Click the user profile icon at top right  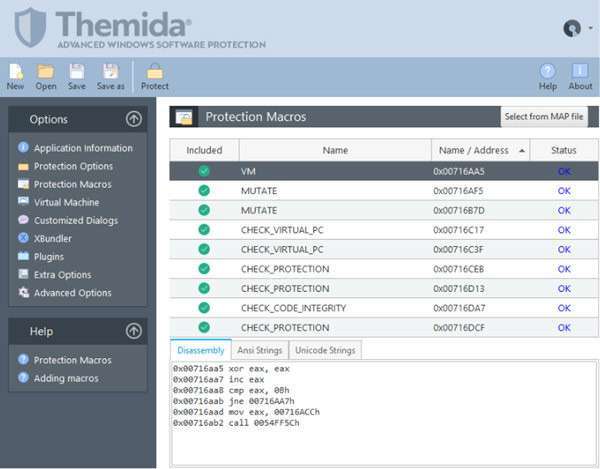(x=572, y=28)
